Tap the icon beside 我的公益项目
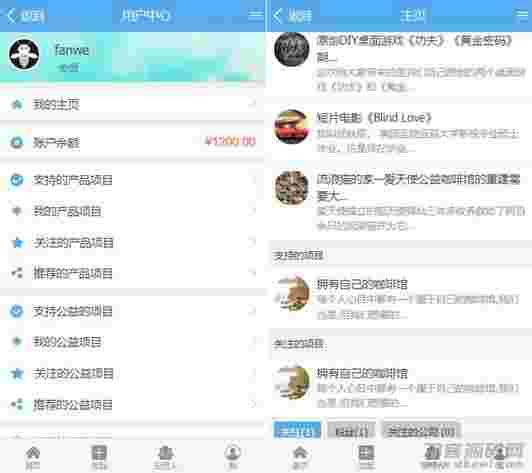This screenshot has height=473, width=532. [x=16, y=341]
